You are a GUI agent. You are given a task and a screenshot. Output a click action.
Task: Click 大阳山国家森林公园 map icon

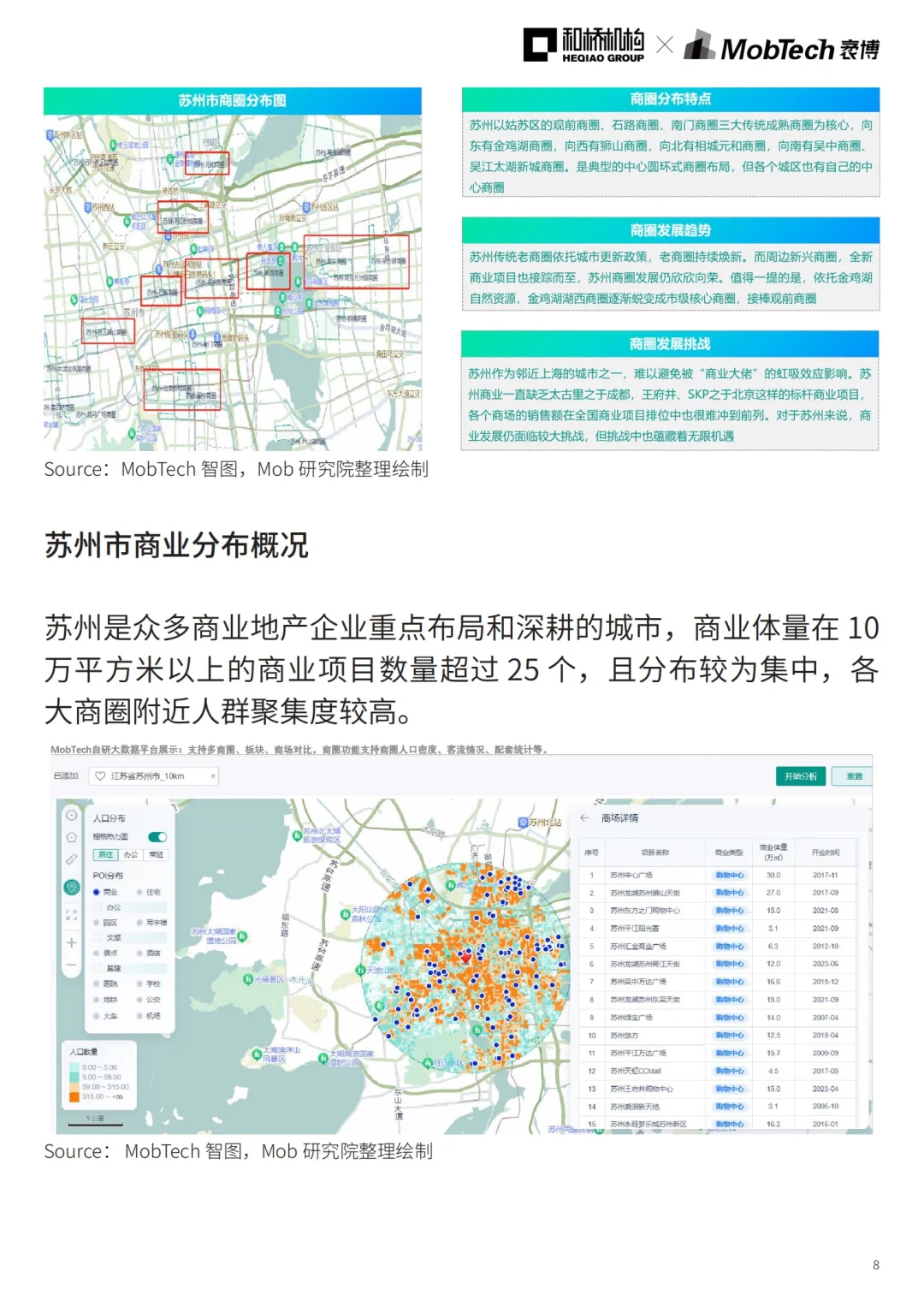pos(346,914)
